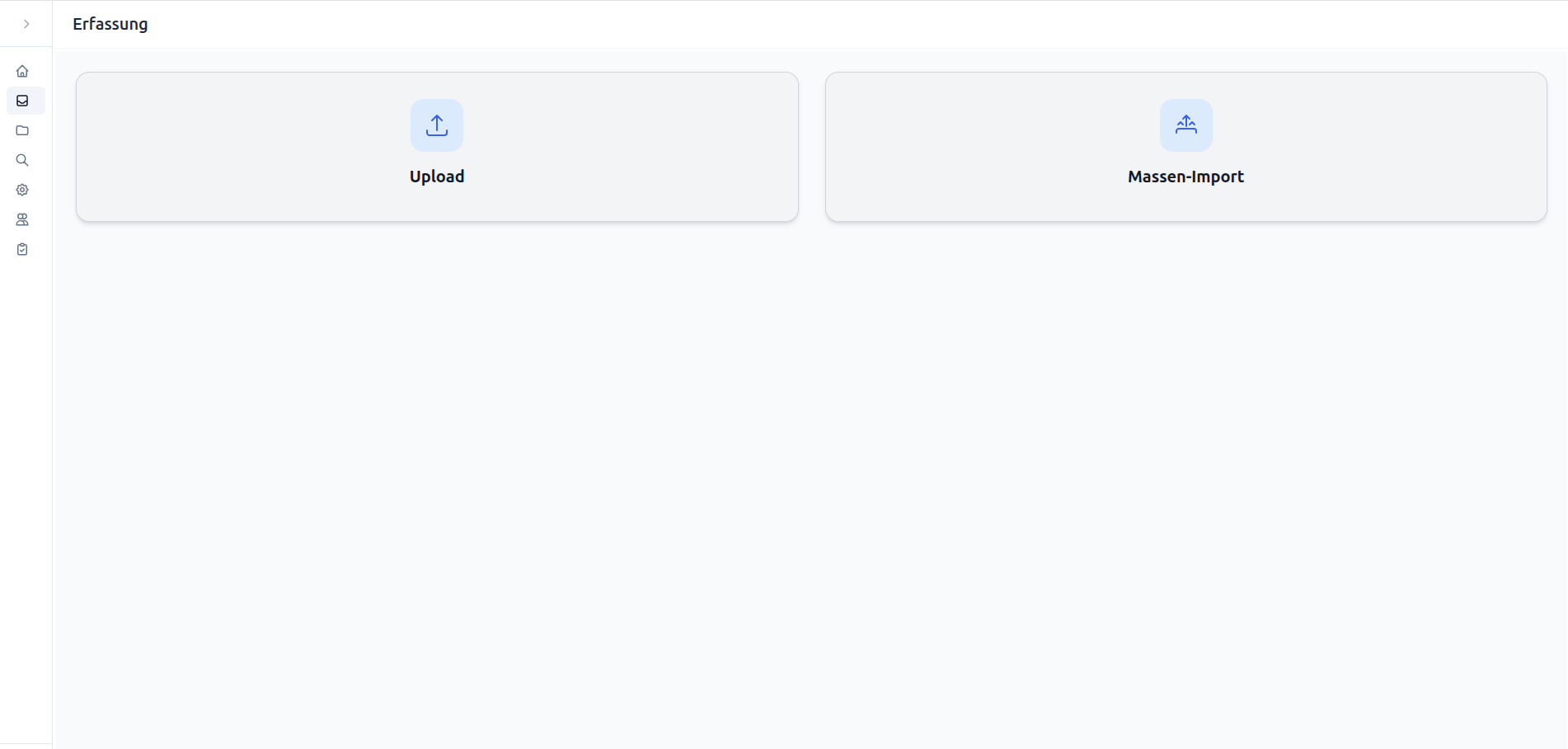Viewport: 1568px width, 749px height.
Task: Open the search magnifier icon in sidebar
Action: pos(22,160)
